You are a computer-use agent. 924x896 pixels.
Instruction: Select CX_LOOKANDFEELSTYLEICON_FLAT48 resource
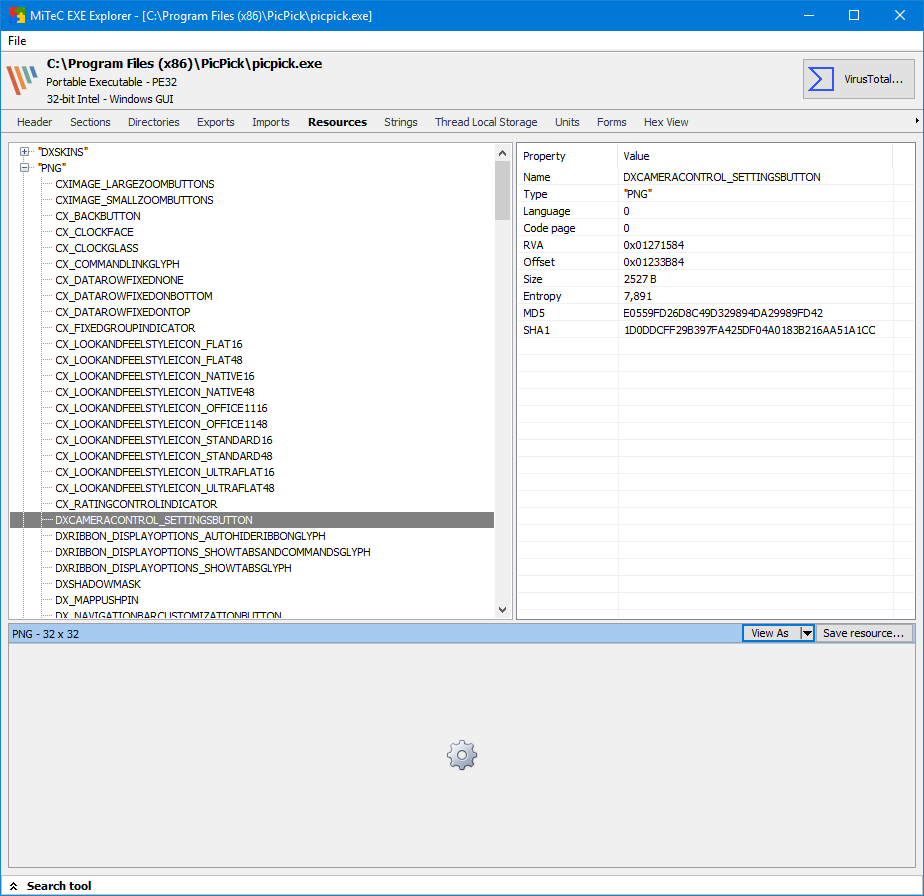pyautogui.click(x=148, y=360)
